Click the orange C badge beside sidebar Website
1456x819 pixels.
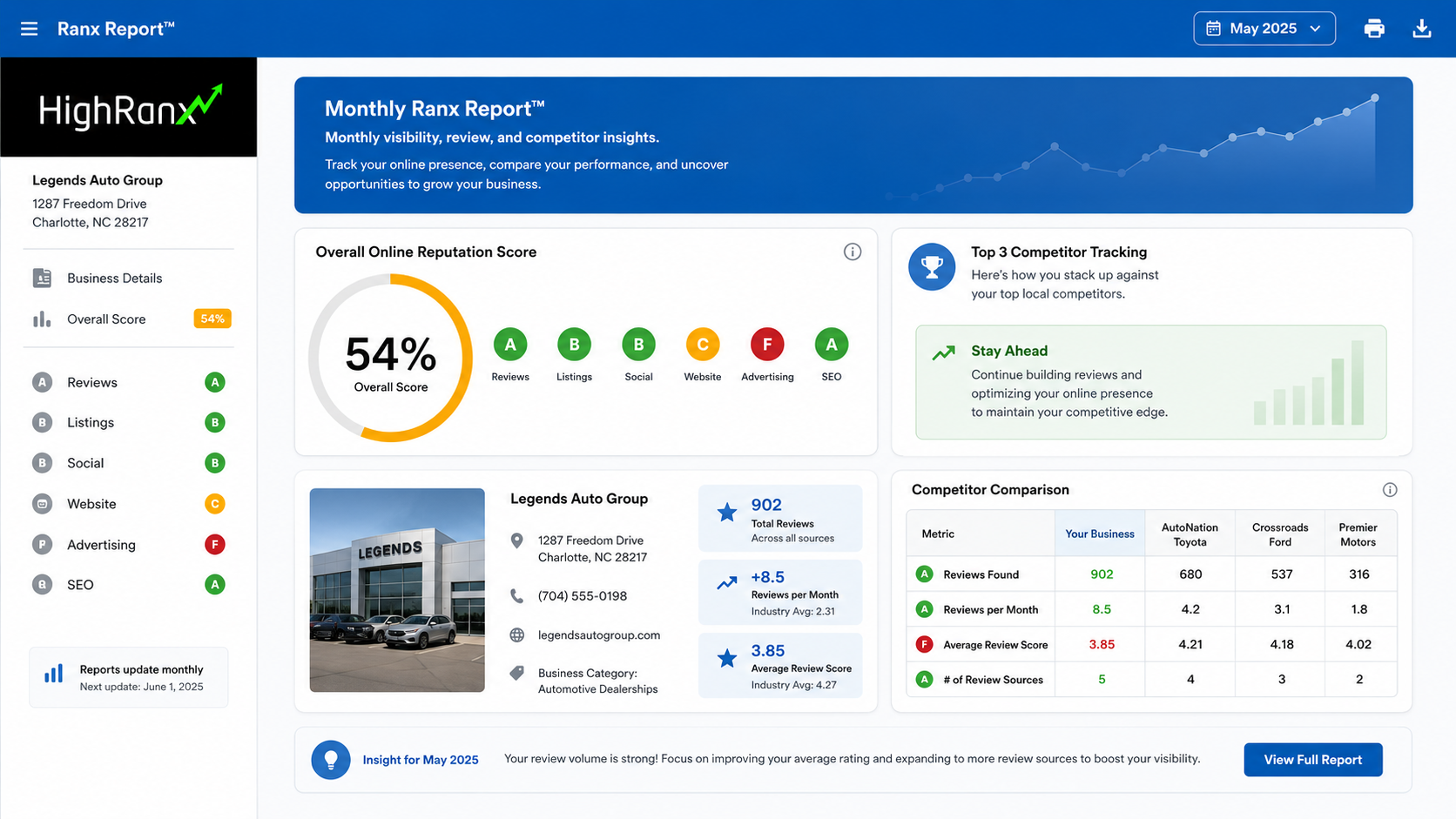pos(215,504)
